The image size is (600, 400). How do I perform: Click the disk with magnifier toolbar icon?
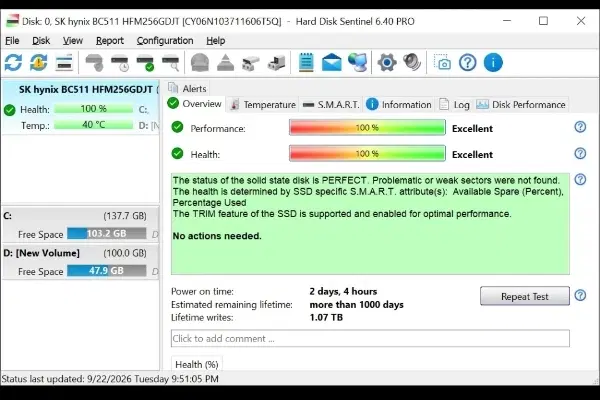(171, 63)
